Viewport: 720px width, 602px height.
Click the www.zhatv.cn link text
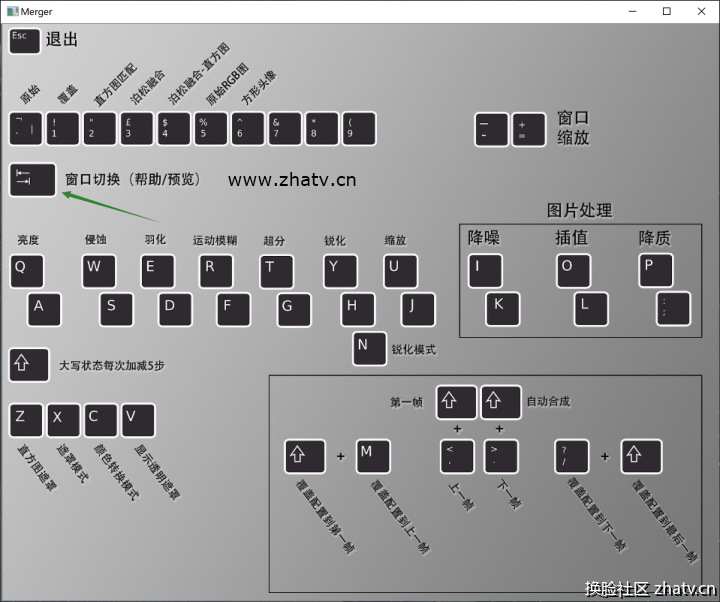click(x=292, y=180)
